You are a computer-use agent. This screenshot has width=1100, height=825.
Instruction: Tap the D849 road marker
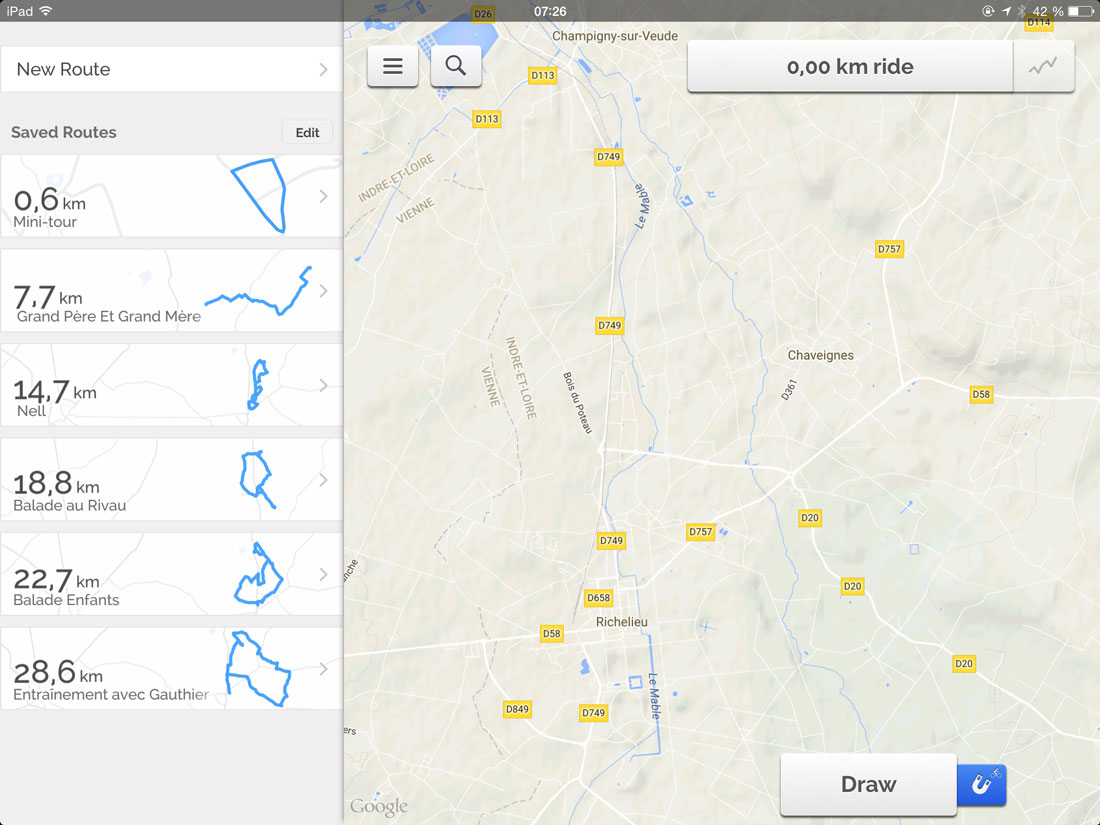coord(518,709)
